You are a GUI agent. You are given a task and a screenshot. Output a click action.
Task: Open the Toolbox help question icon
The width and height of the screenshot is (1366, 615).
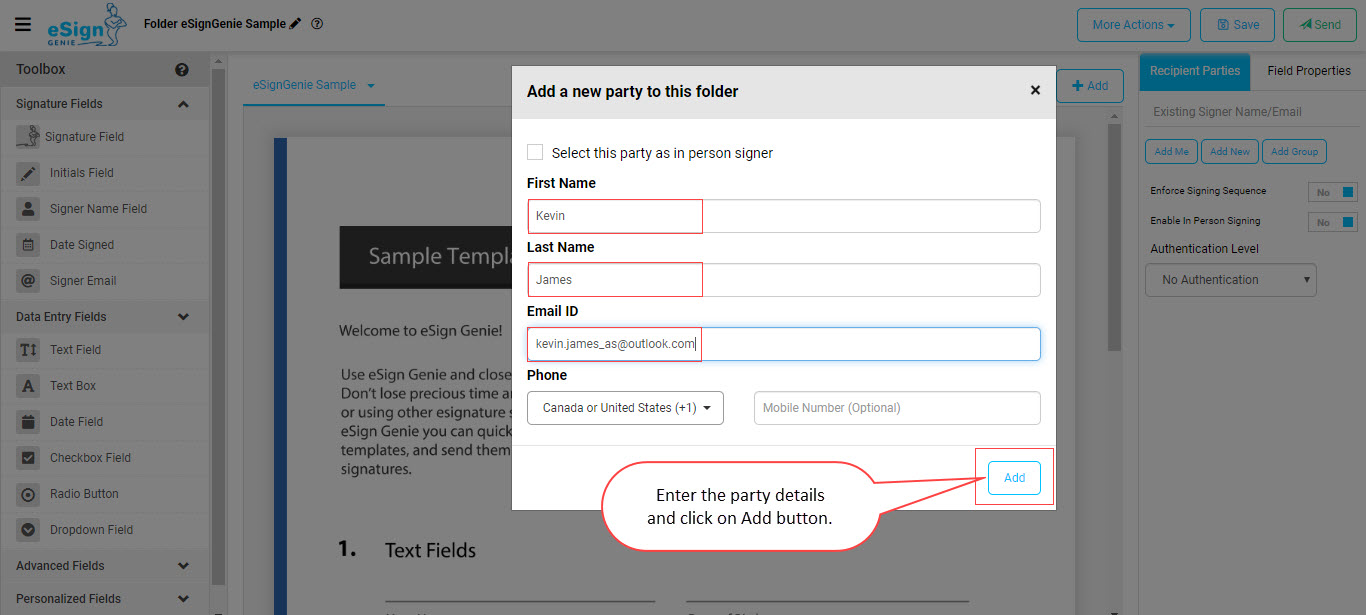(182, 70)
